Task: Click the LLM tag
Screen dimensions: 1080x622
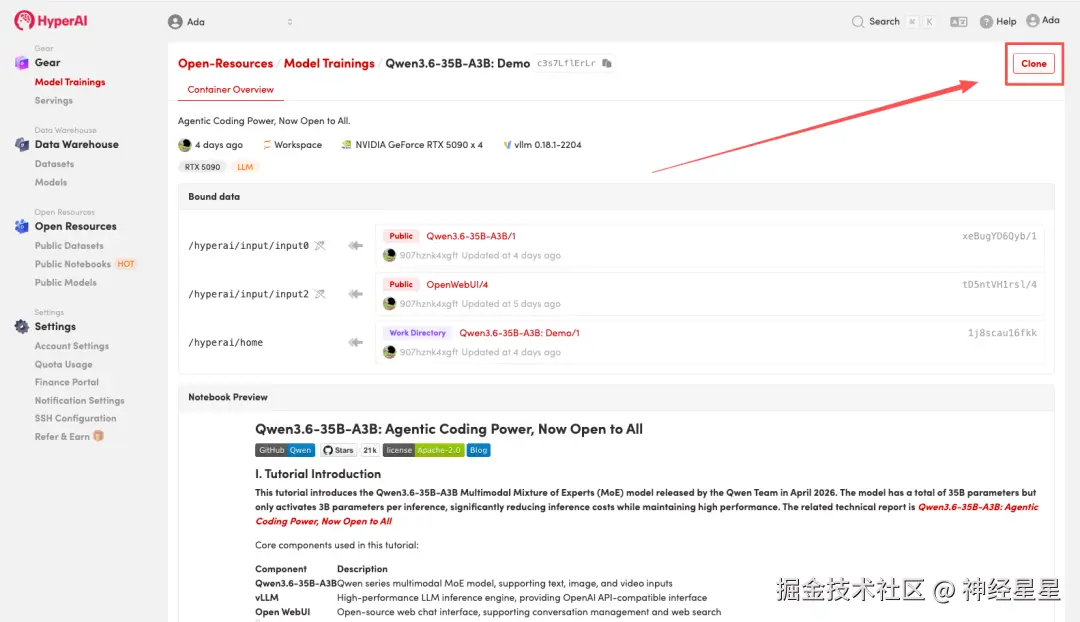Action: pos(245,167)
